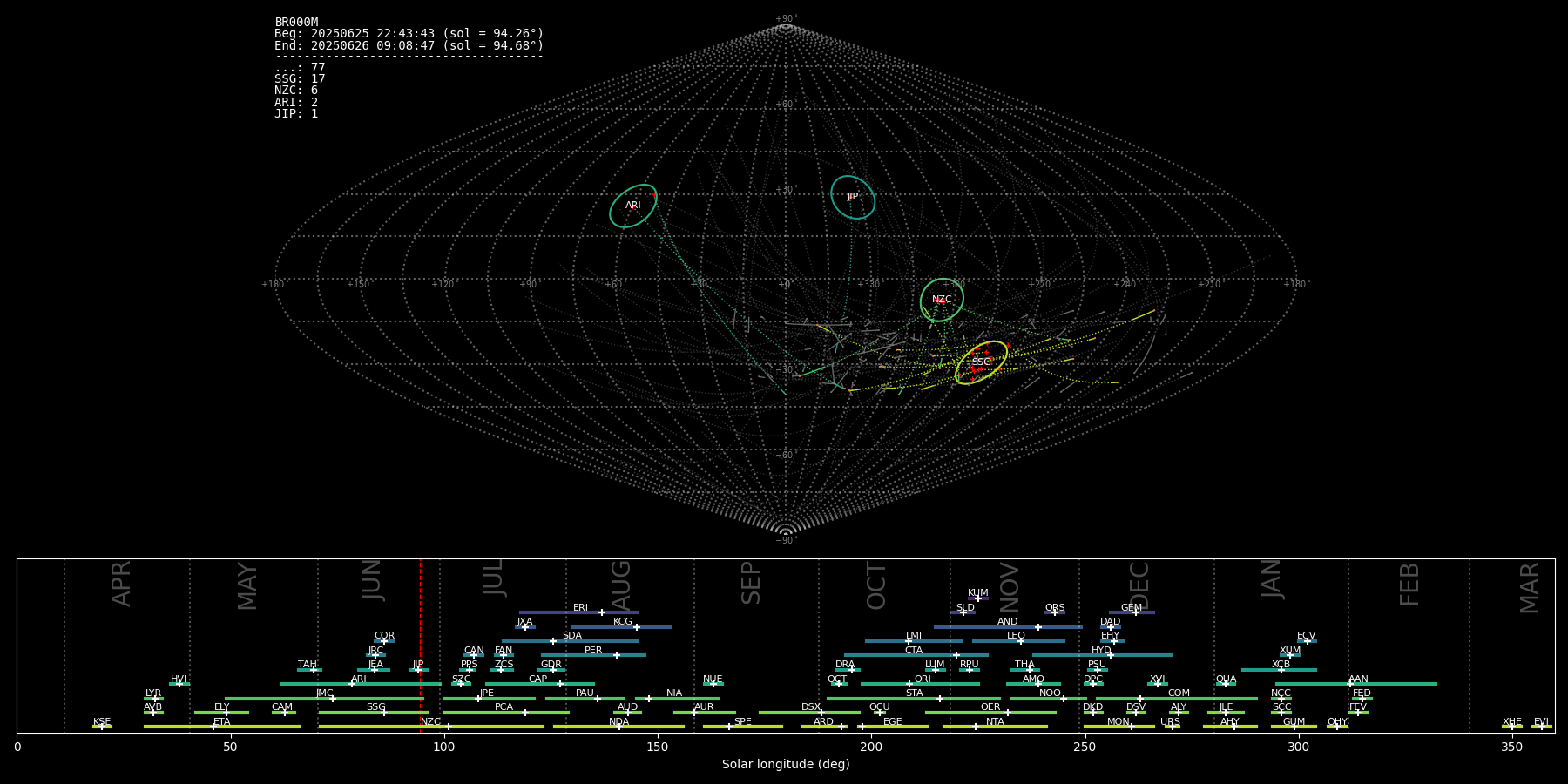Click the +120 longitude label on sky map
The image size is (1568, 784).
[443, 285]
